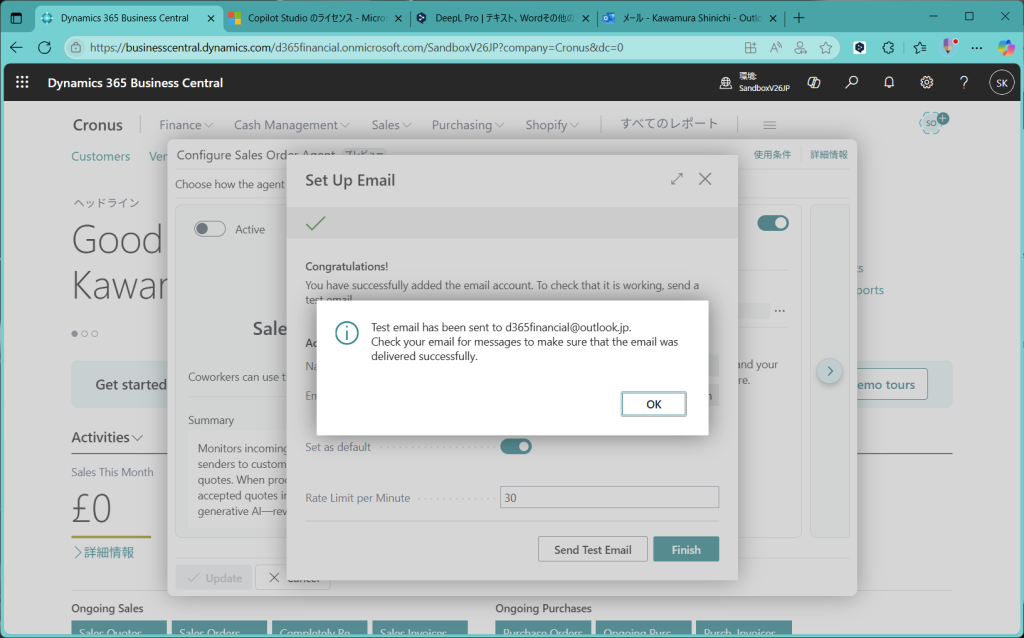Go back in the browser

coord(16,47)
